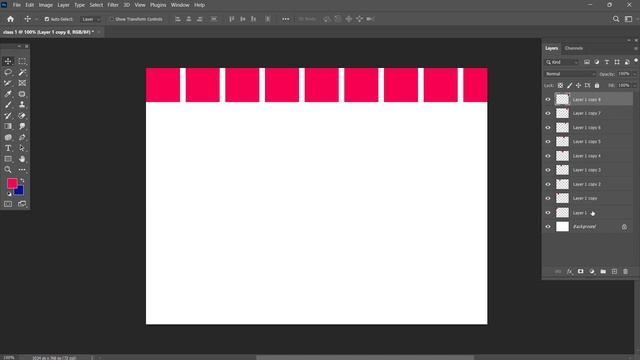
Task: Open the blend mode Normal dropdown
Action: (570, 74)
